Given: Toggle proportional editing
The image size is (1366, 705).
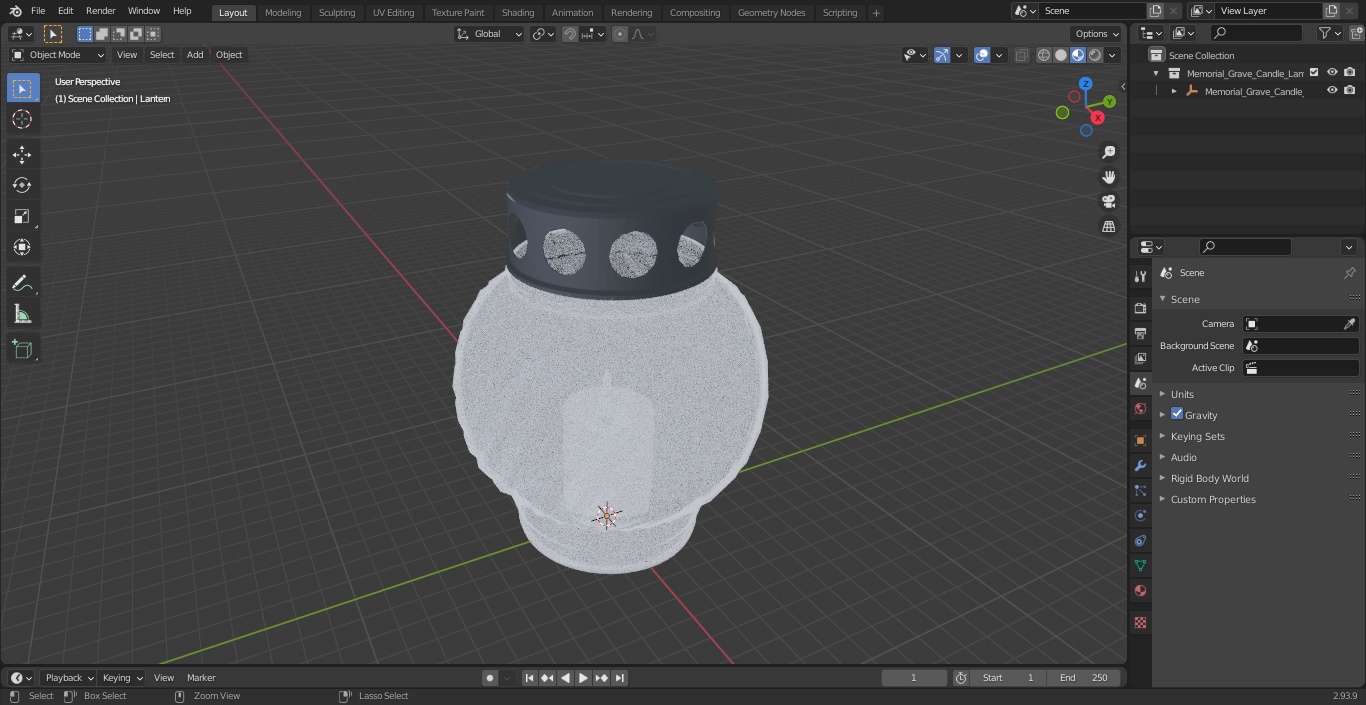Looking at the screenshot, I should pyautogui.click(x=620, y=34).
